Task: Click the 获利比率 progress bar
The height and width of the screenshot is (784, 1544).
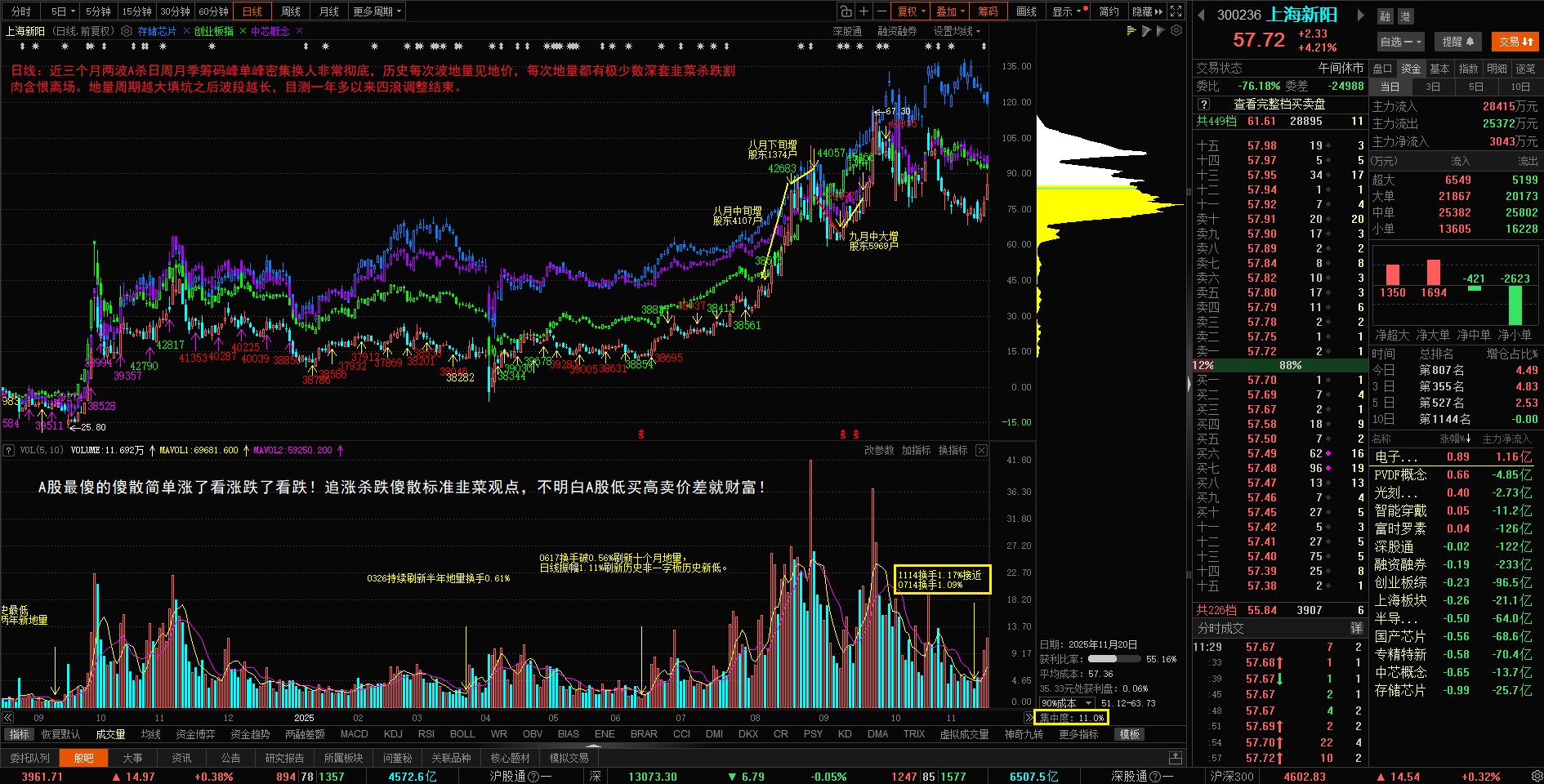Action: [1114, 658]
